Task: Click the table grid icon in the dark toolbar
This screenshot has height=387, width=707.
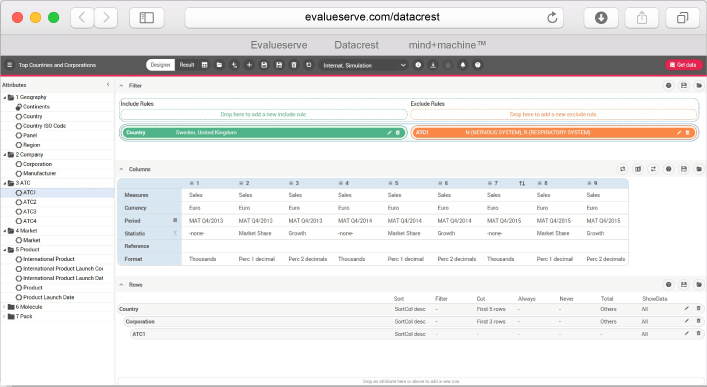Action: tap(204, 65)
